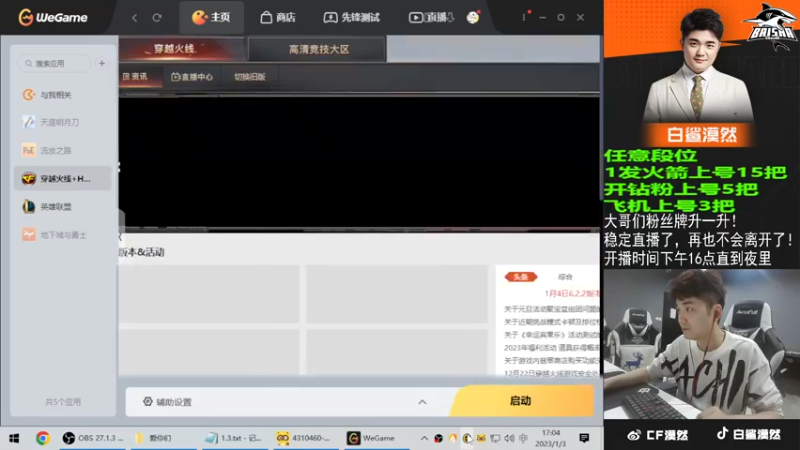Open the Windows notification center
Viewport: 800px width, 450px height.
[x=584, y=438]
